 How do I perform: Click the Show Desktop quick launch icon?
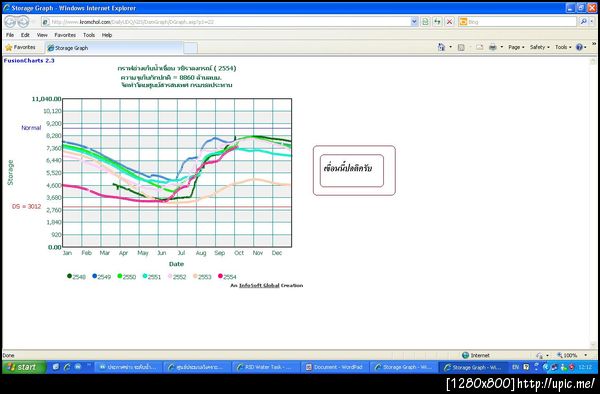tap(56, 367)
